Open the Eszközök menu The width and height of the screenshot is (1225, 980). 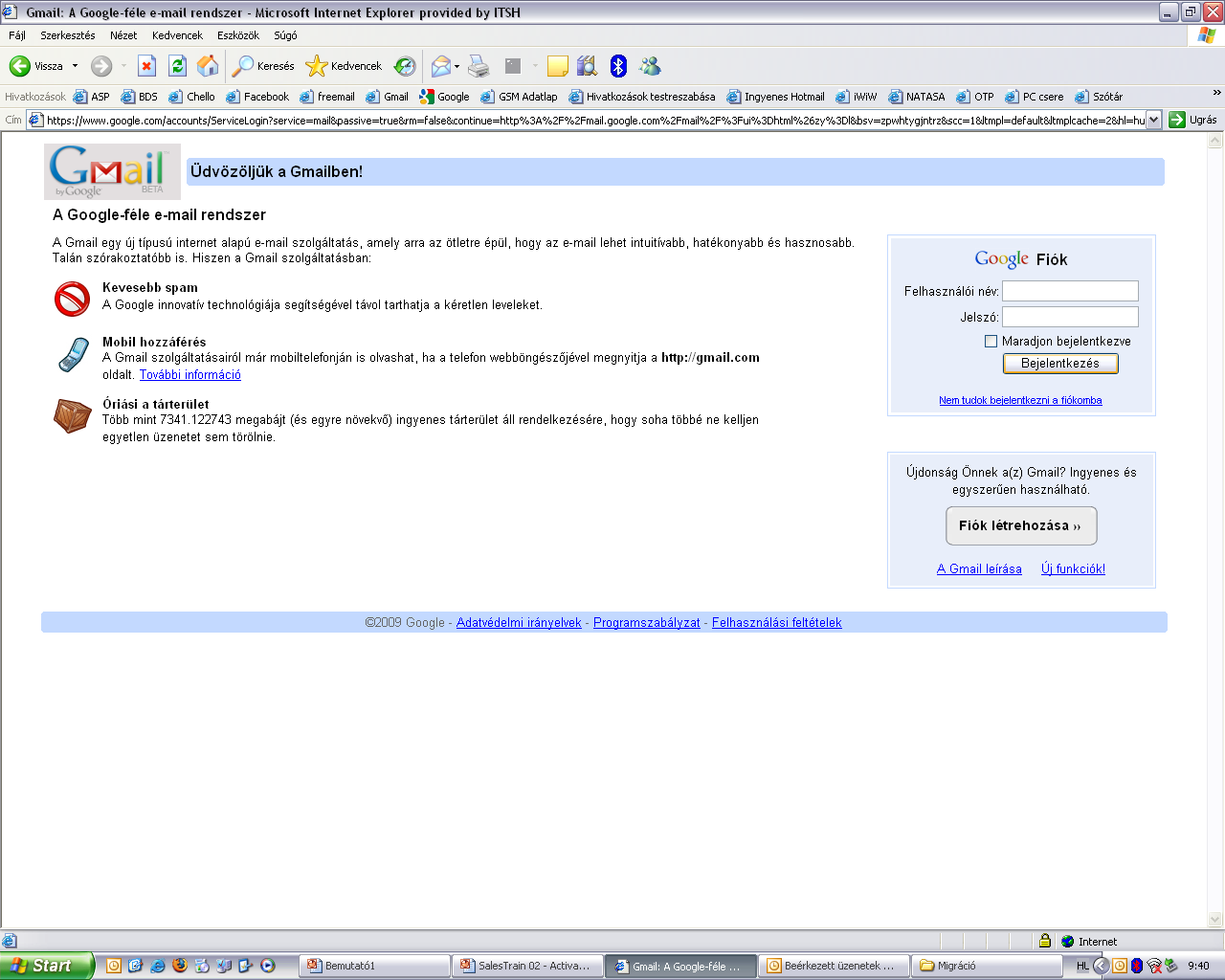coord(238,35)
